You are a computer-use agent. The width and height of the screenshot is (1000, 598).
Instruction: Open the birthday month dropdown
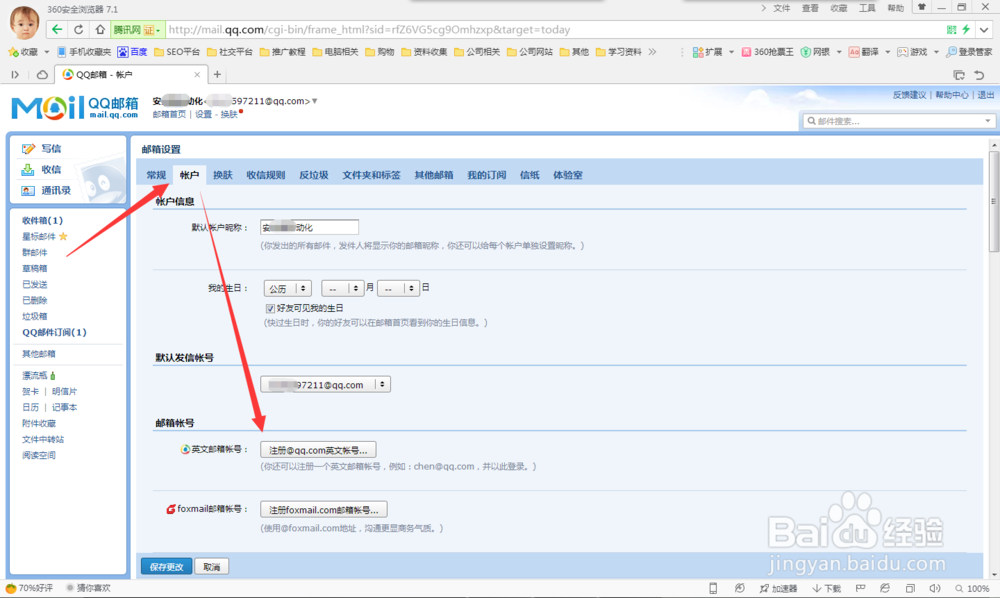click(342, 289)
